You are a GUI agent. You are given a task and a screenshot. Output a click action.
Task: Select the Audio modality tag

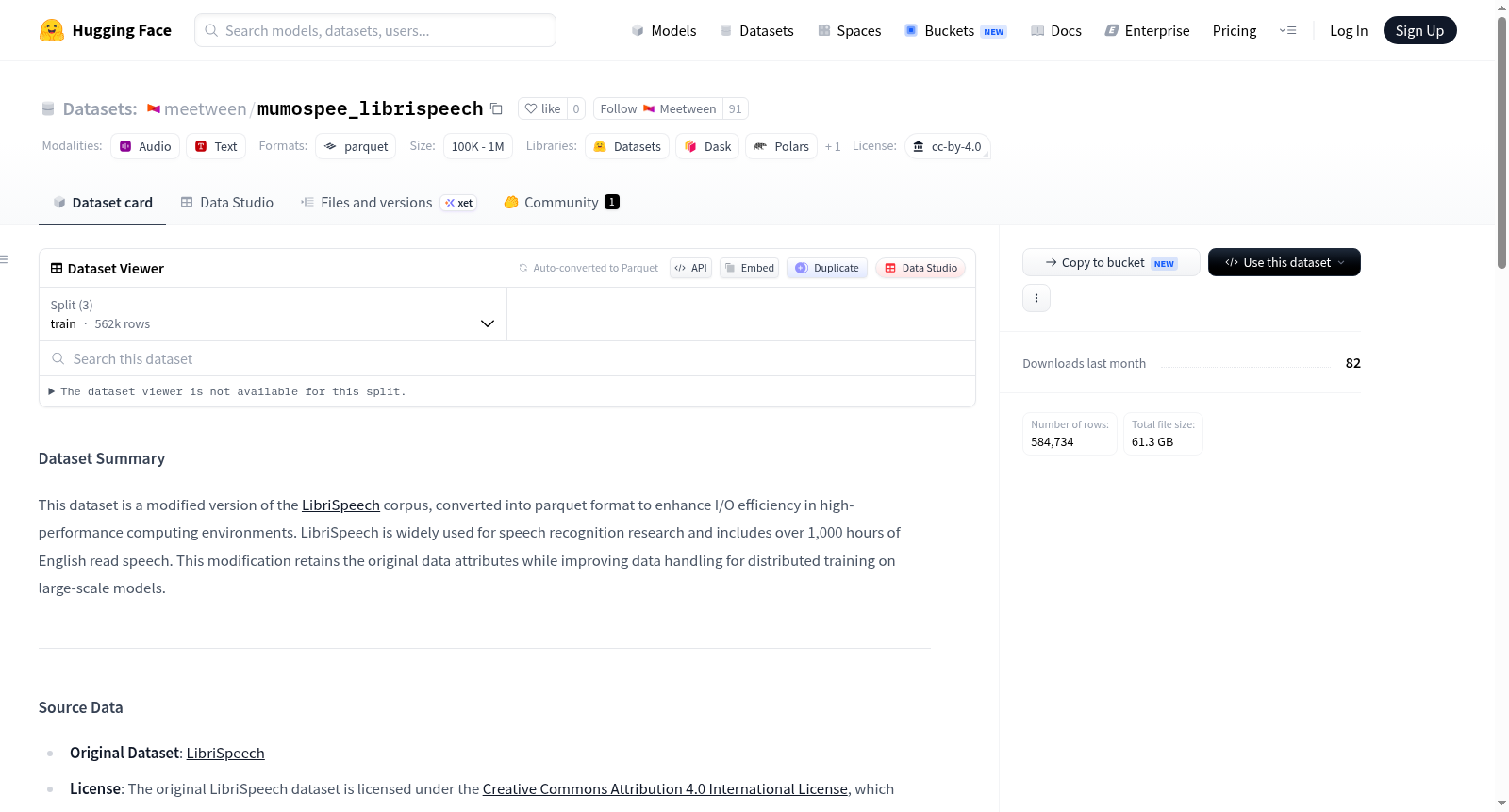point(145,146)
